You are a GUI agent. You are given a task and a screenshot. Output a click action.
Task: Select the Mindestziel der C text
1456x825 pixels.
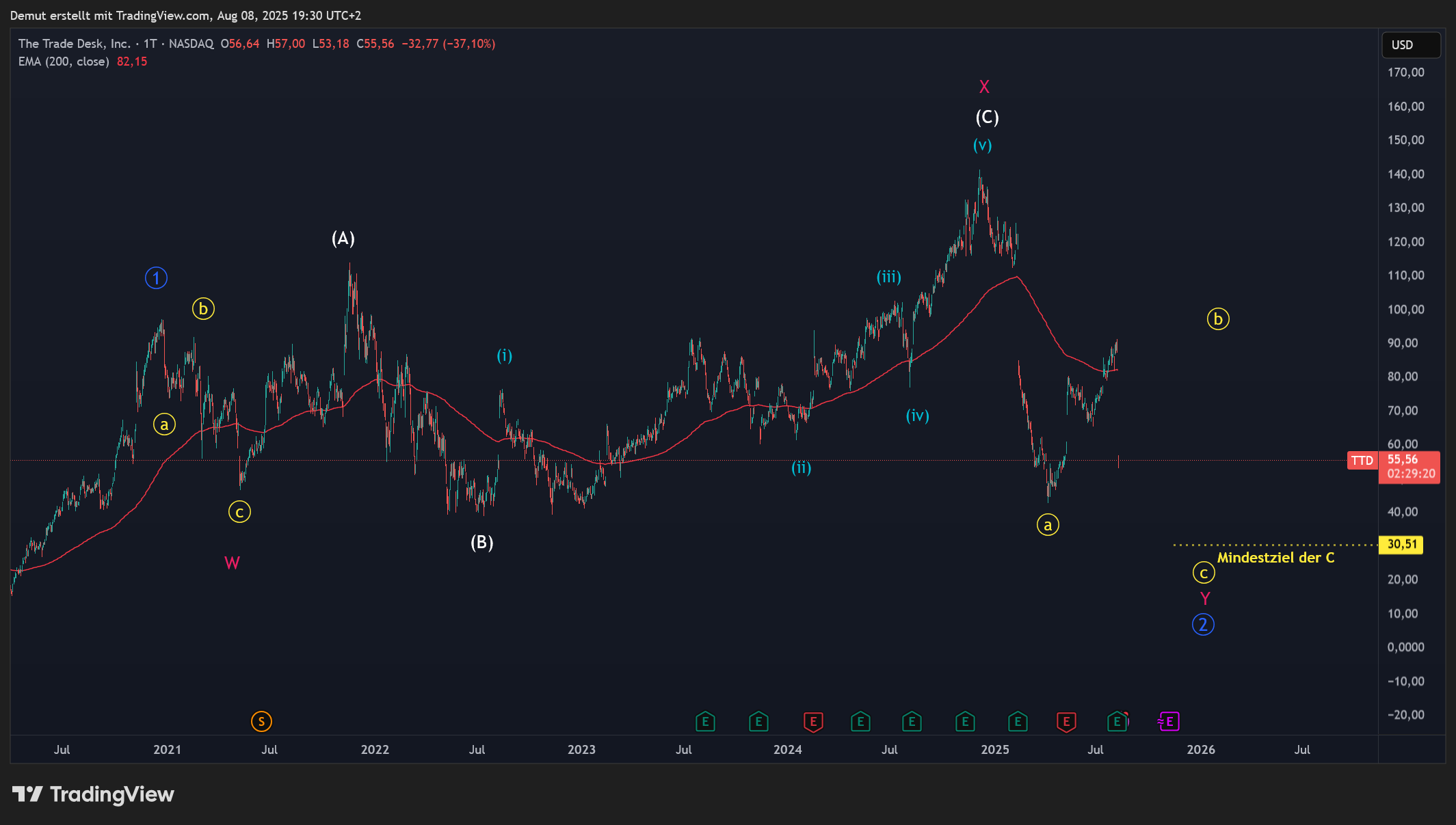1275,558
